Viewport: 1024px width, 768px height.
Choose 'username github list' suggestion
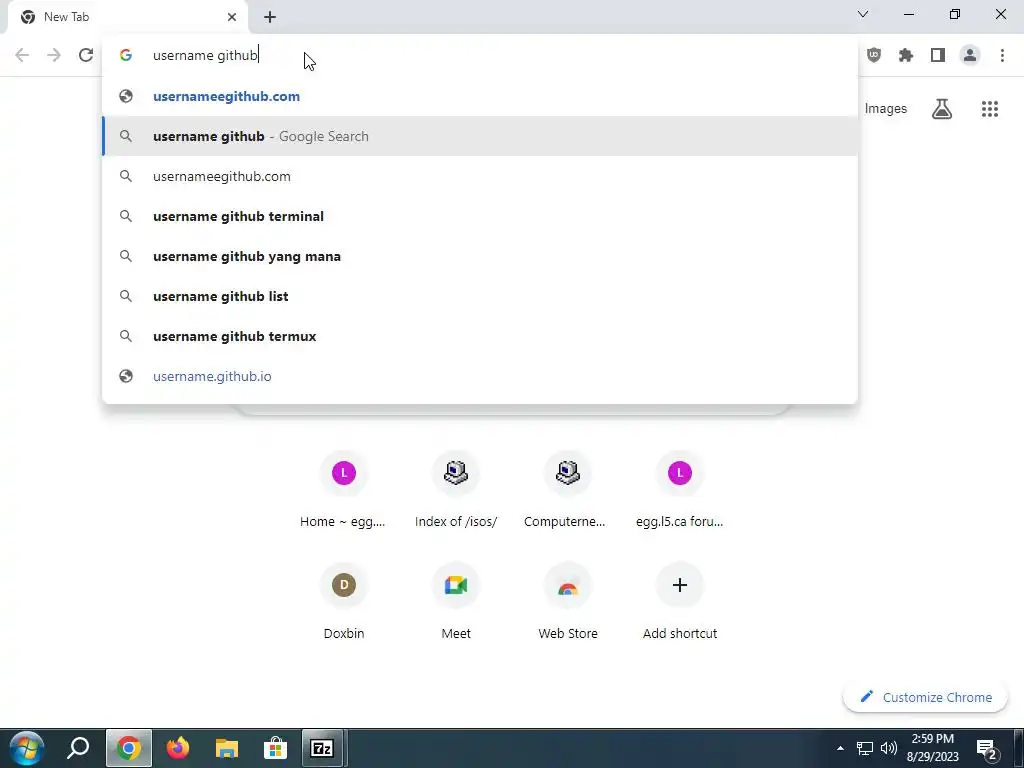[480, 296]
